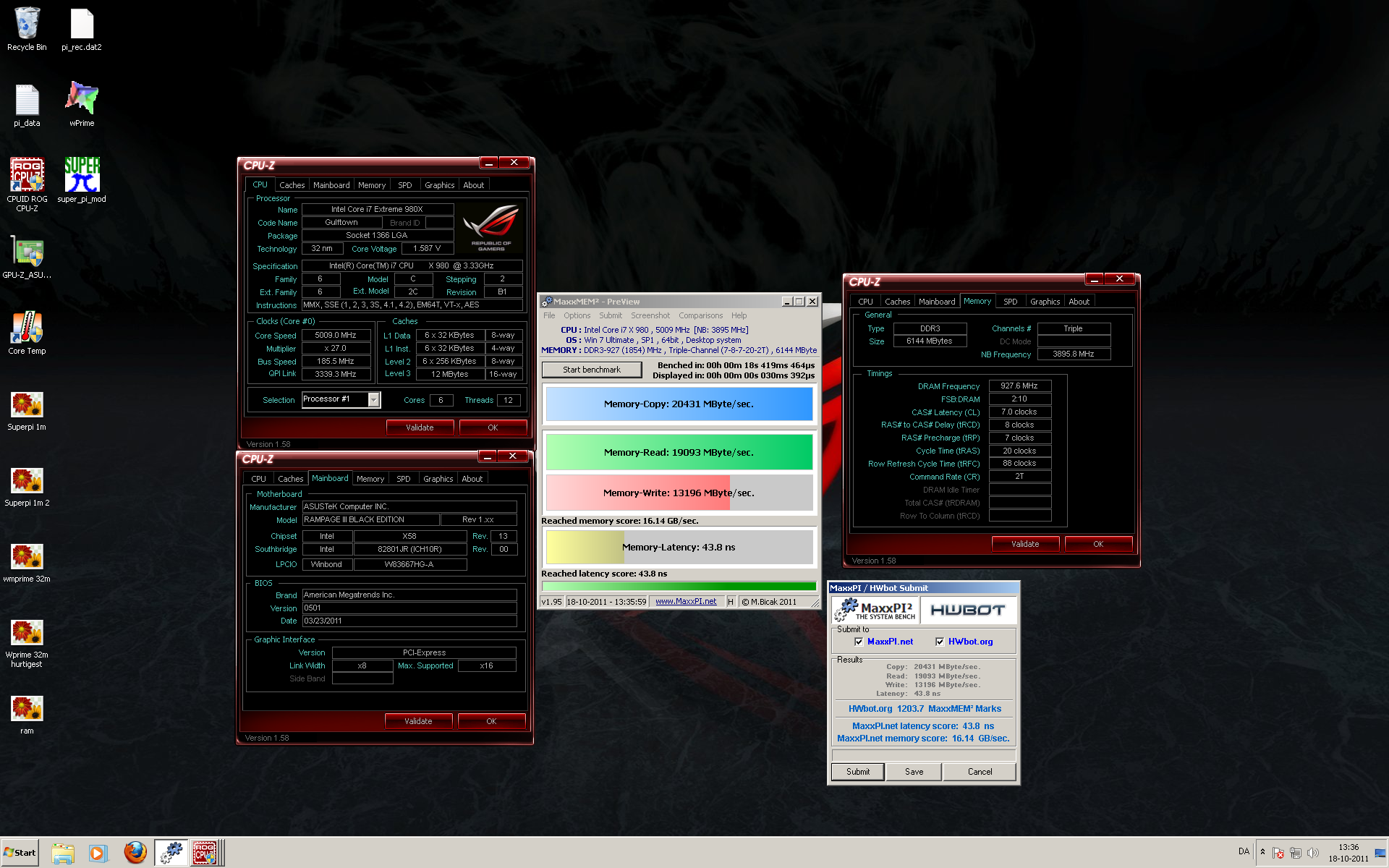Open the wmprime 32m image icon

27,561
